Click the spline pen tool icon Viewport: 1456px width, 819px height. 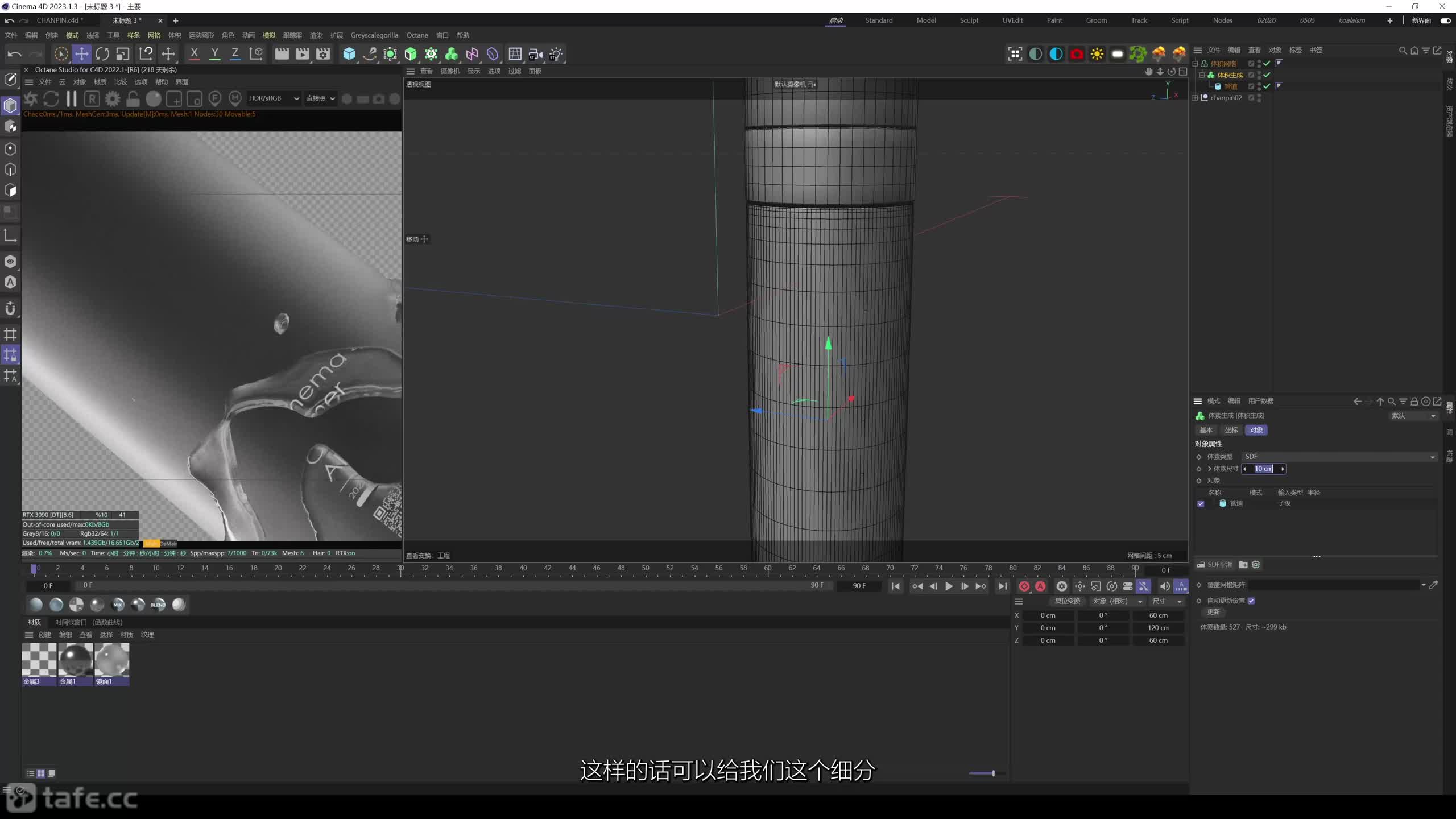[x=370, y=54]
